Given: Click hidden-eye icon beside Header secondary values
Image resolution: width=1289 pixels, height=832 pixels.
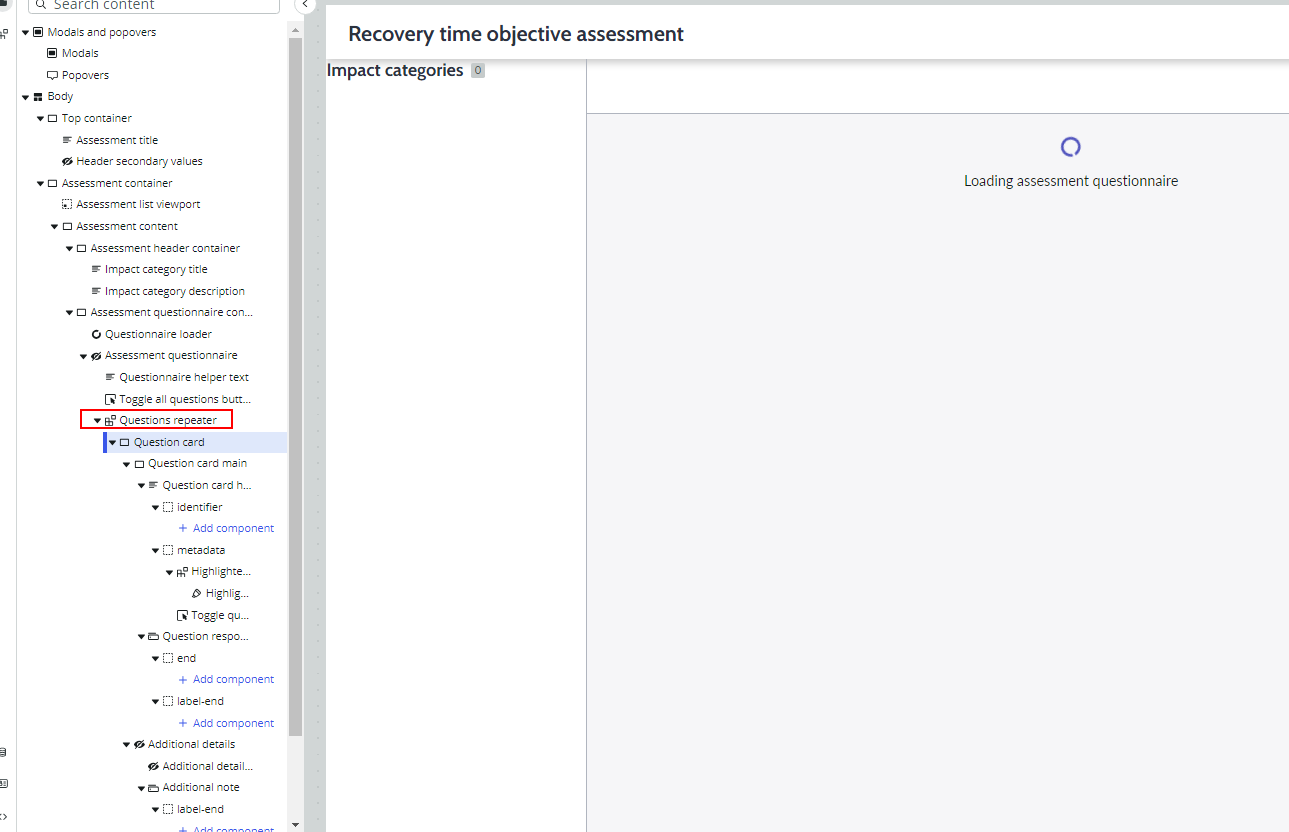Looking at the screenshot, I should [x=67, y=161].
